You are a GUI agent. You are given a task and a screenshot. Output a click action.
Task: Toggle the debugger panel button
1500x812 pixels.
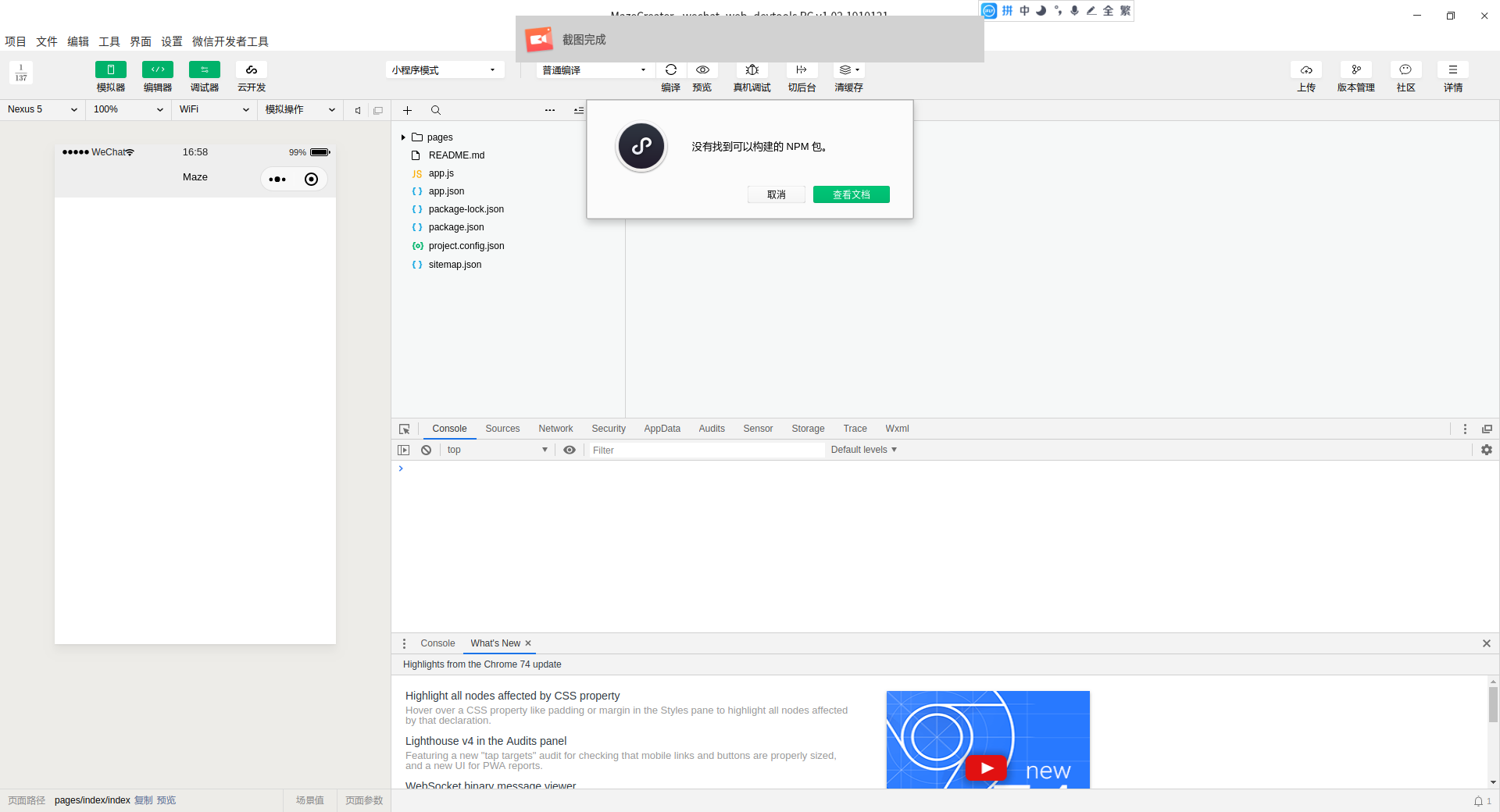(204, 69)
